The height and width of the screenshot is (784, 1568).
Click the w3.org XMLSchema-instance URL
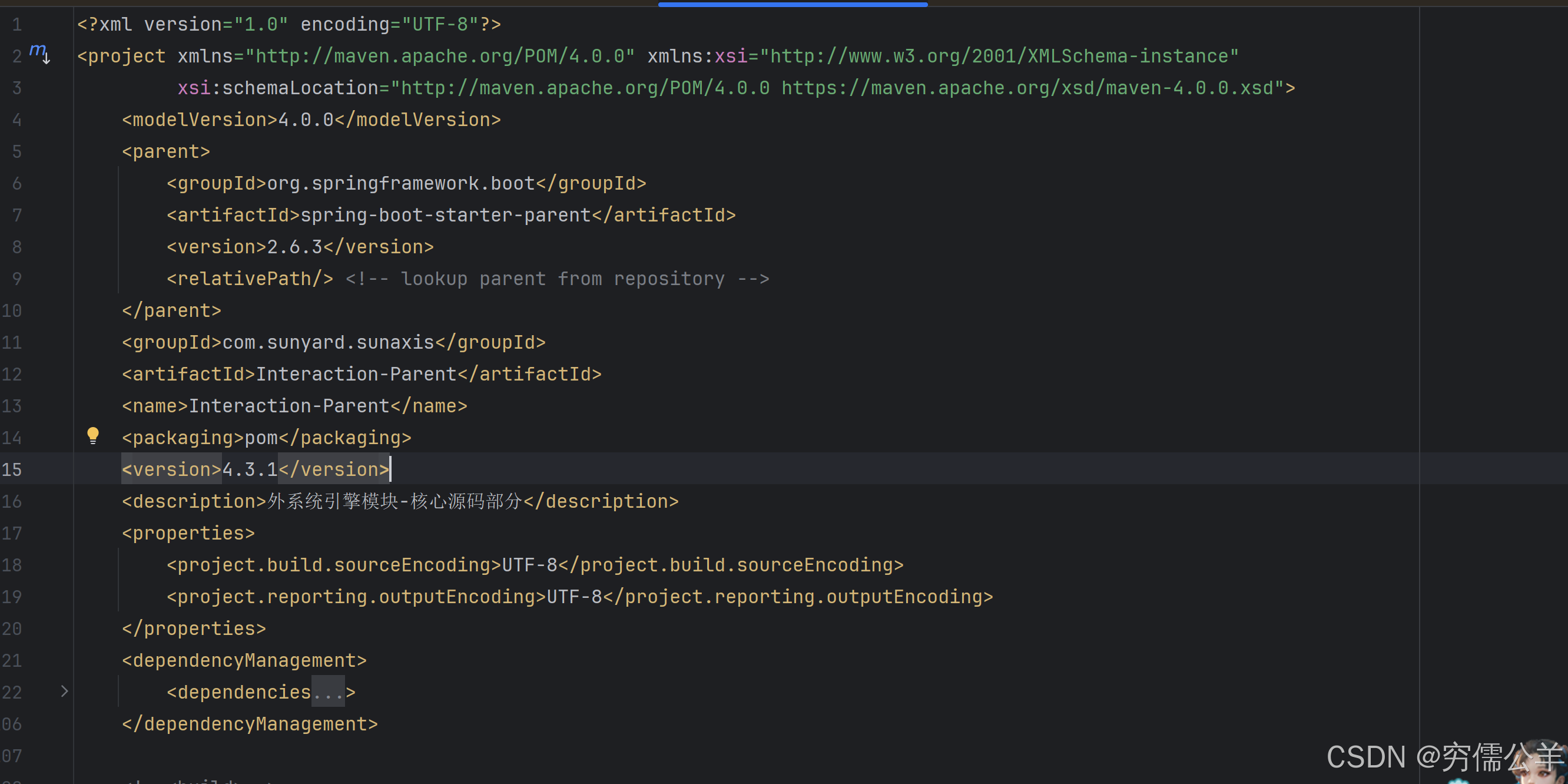[x=999, y=57]
